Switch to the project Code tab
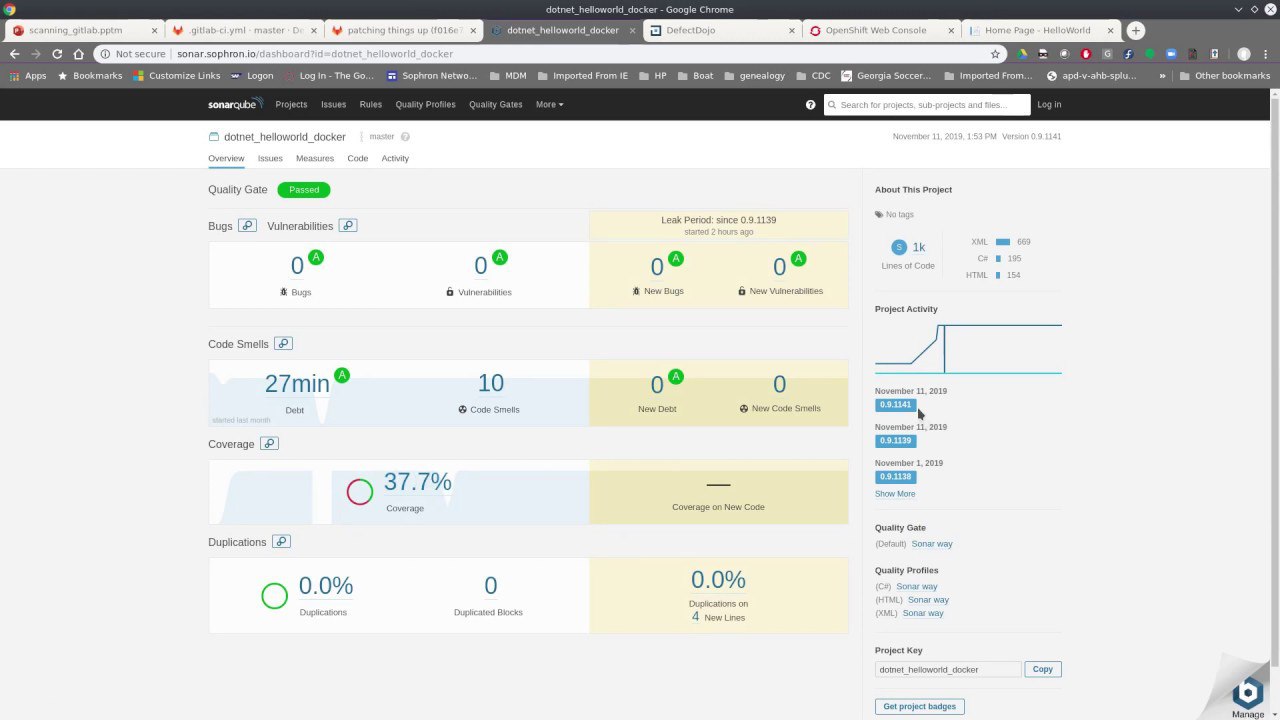Image resolution: width=1280 pixels, height=720 pixels. pos(357,158)
